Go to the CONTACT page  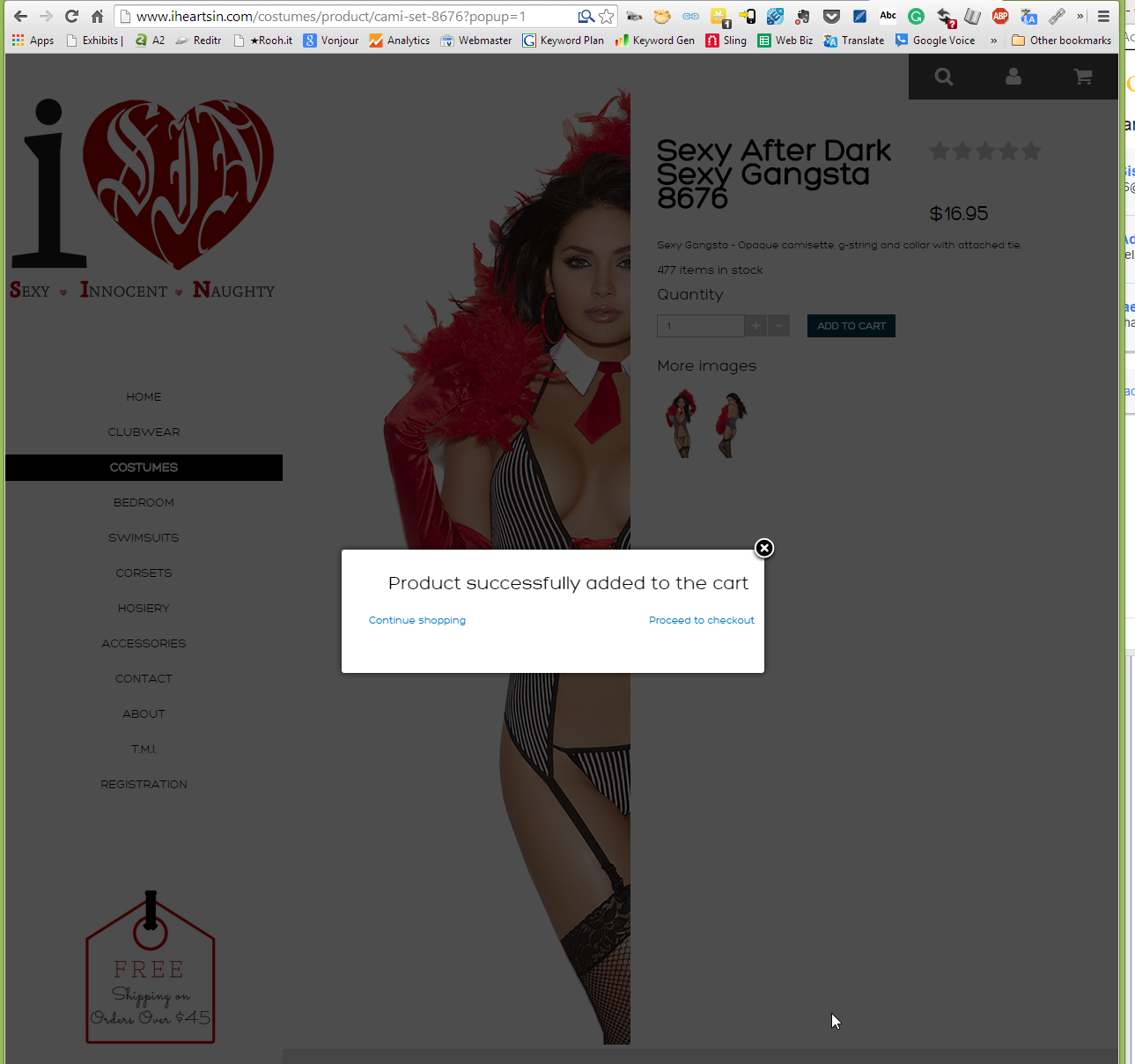tap(144, 679)
